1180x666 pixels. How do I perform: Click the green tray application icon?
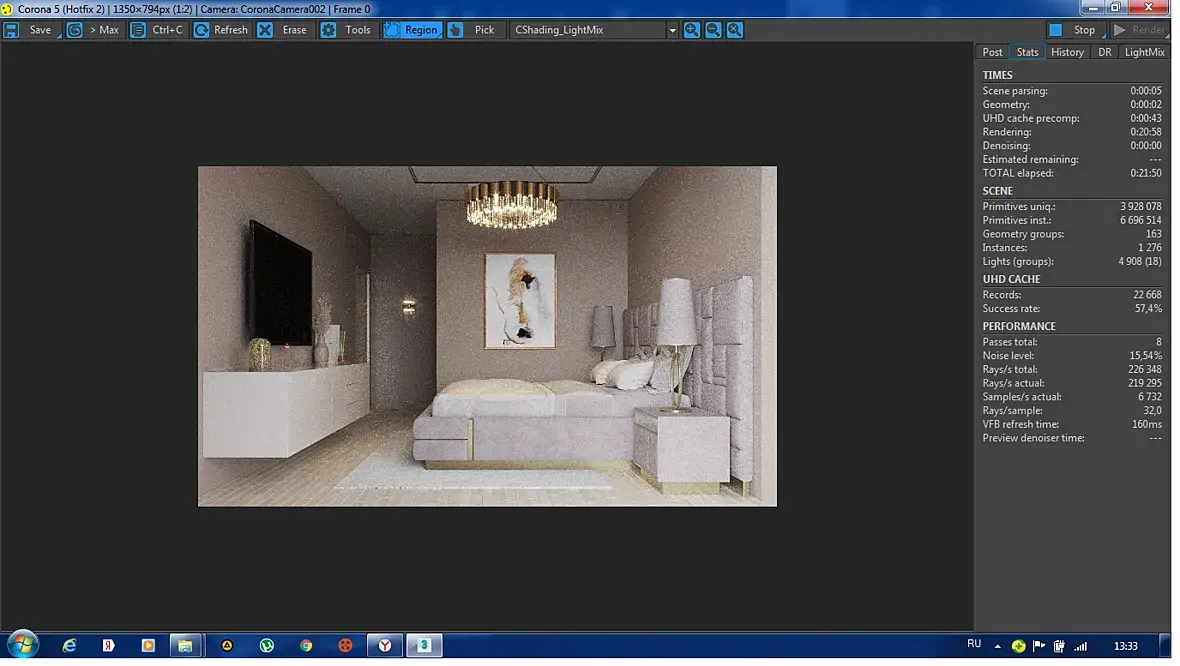(1018, 646)
